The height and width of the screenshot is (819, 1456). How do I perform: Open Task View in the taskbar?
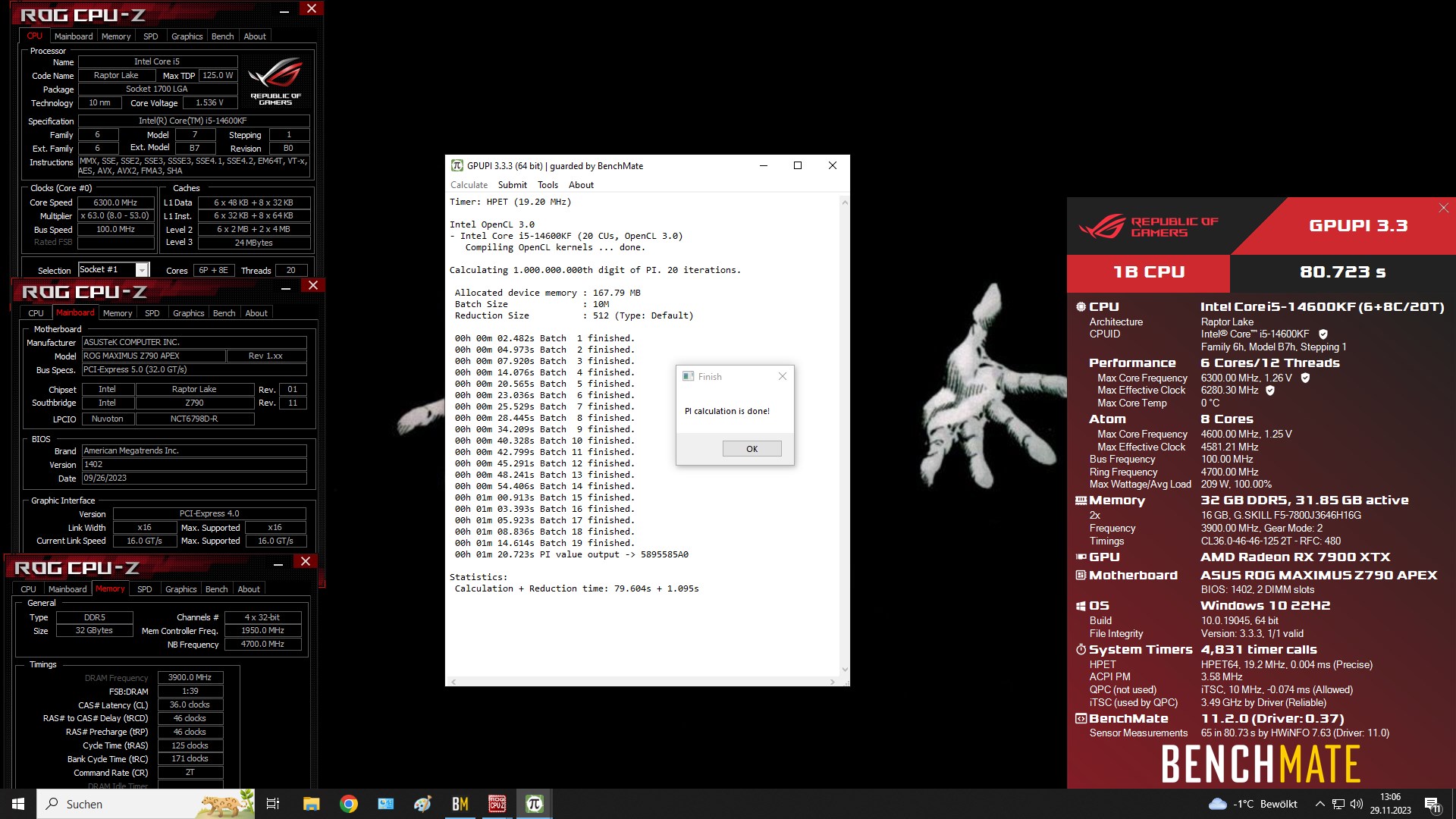pyautogui.click(x=273, y=804)
